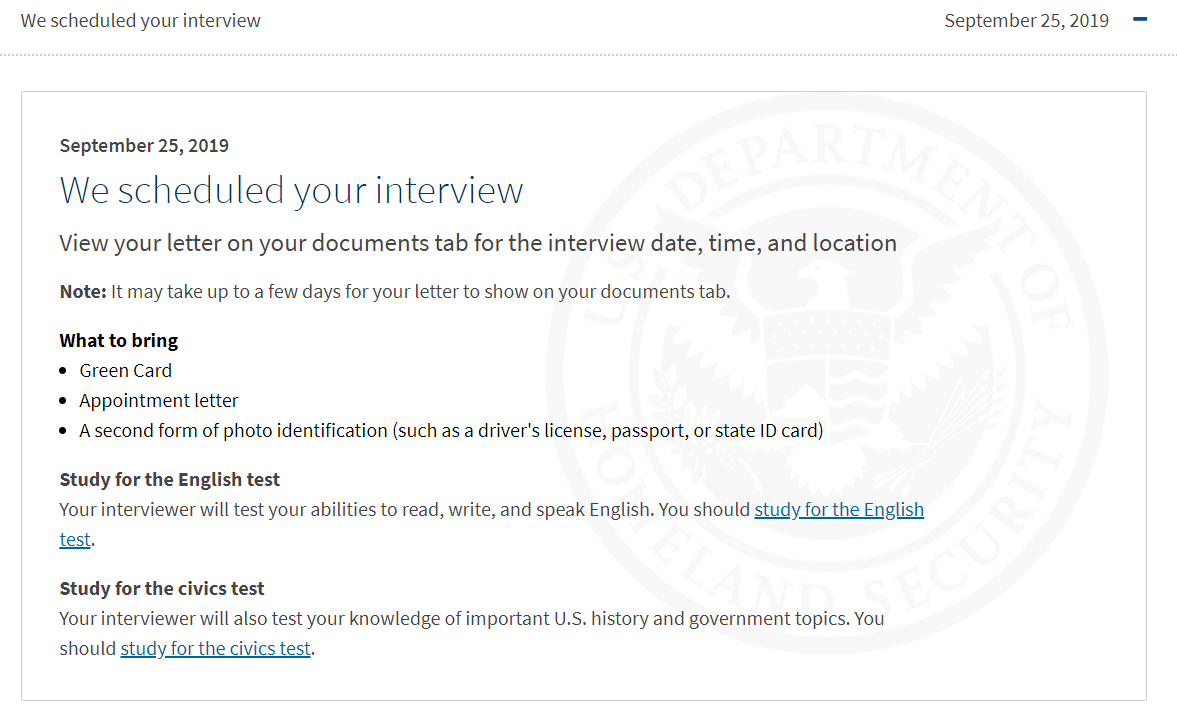Click the September 25, 2019 date in header row

[1026, 20]
